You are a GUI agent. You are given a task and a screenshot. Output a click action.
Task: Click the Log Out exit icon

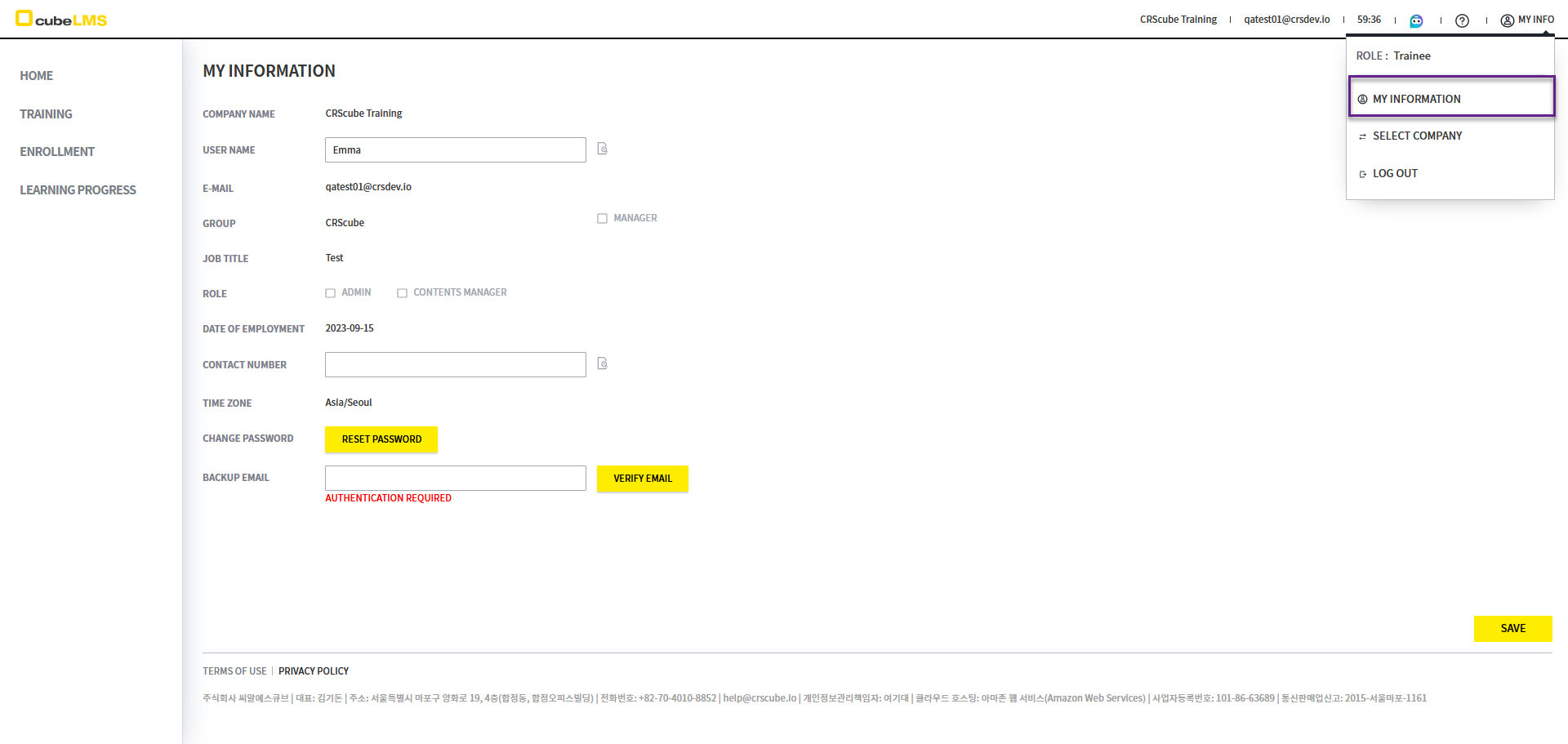click(x=1362, y=174)
